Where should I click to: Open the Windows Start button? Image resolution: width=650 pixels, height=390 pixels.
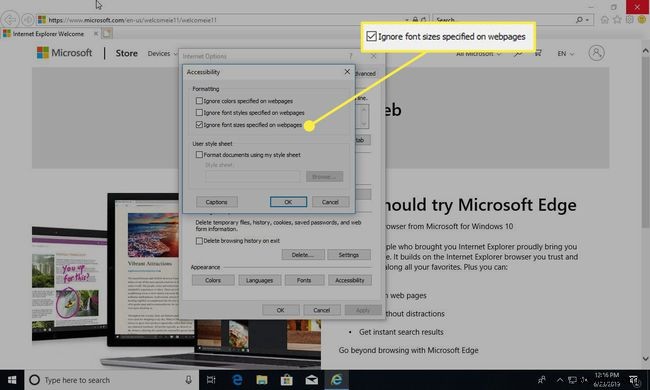[12, 380]
